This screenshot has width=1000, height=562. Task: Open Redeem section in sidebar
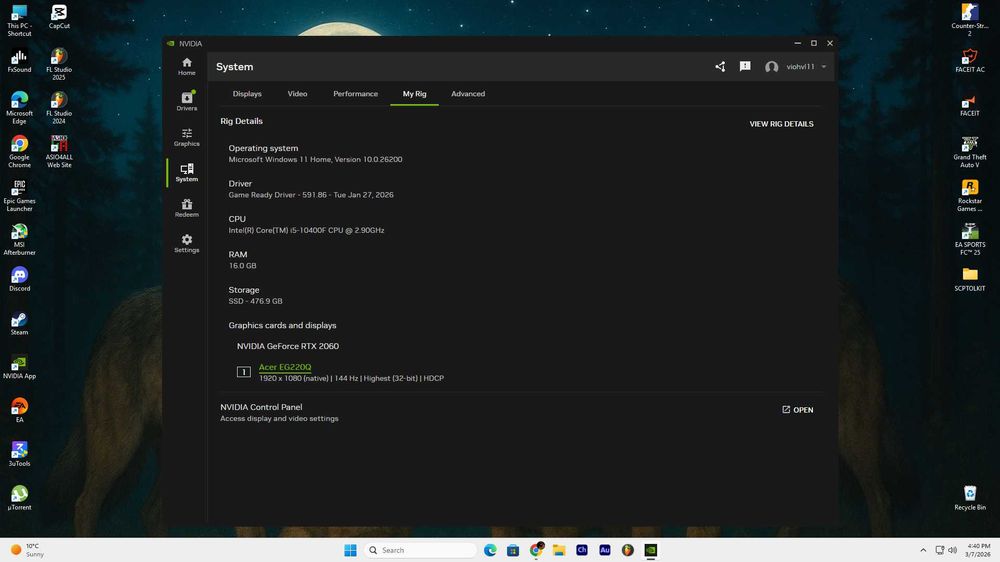click(186, 208)
